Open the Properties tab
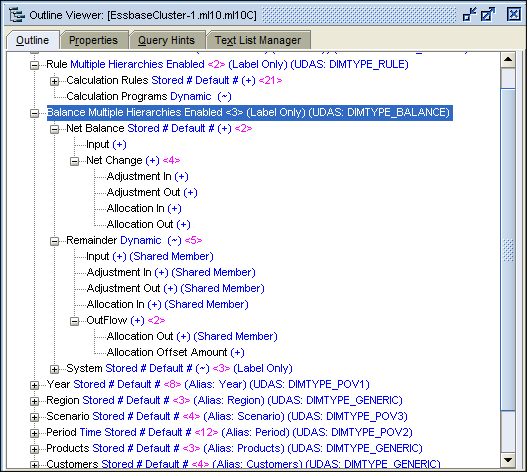 coord(93,40)
